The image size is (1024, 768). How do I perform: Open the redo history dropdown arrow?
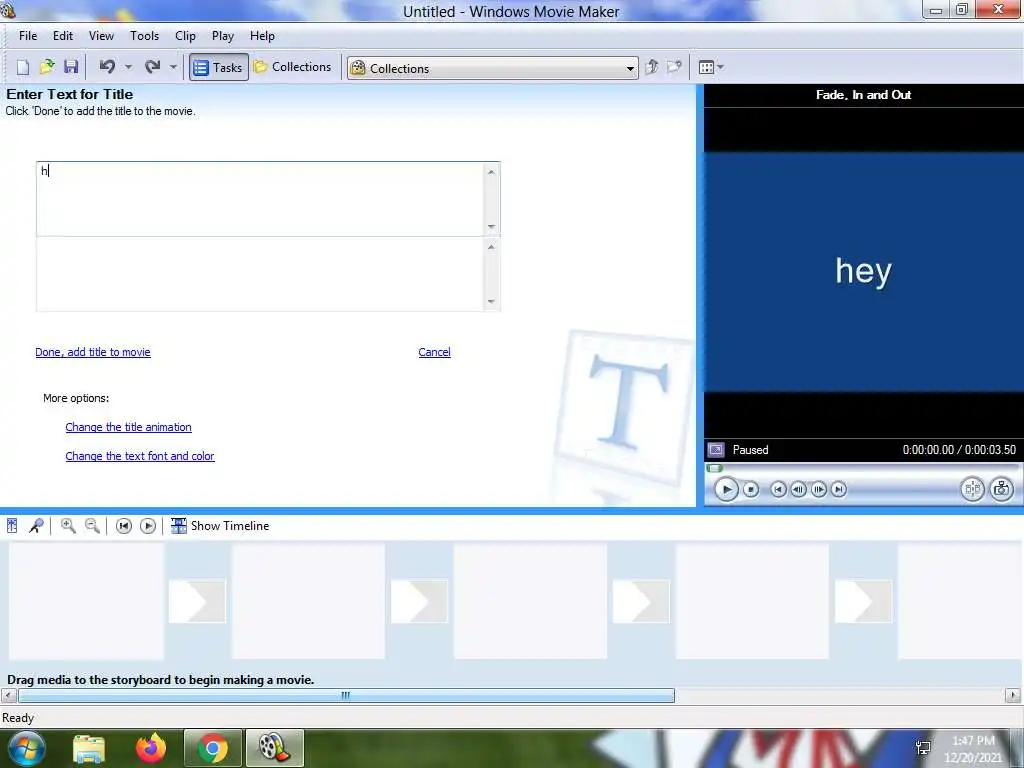(x=173, y=67)
